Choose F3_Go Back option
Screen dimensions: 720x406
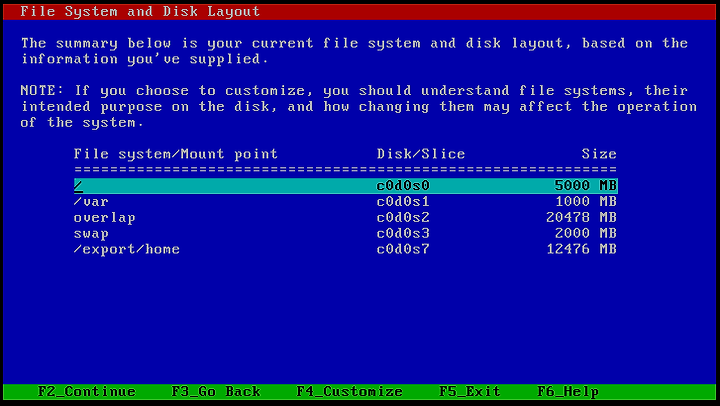pyautogui.click(x=216, y=392)
